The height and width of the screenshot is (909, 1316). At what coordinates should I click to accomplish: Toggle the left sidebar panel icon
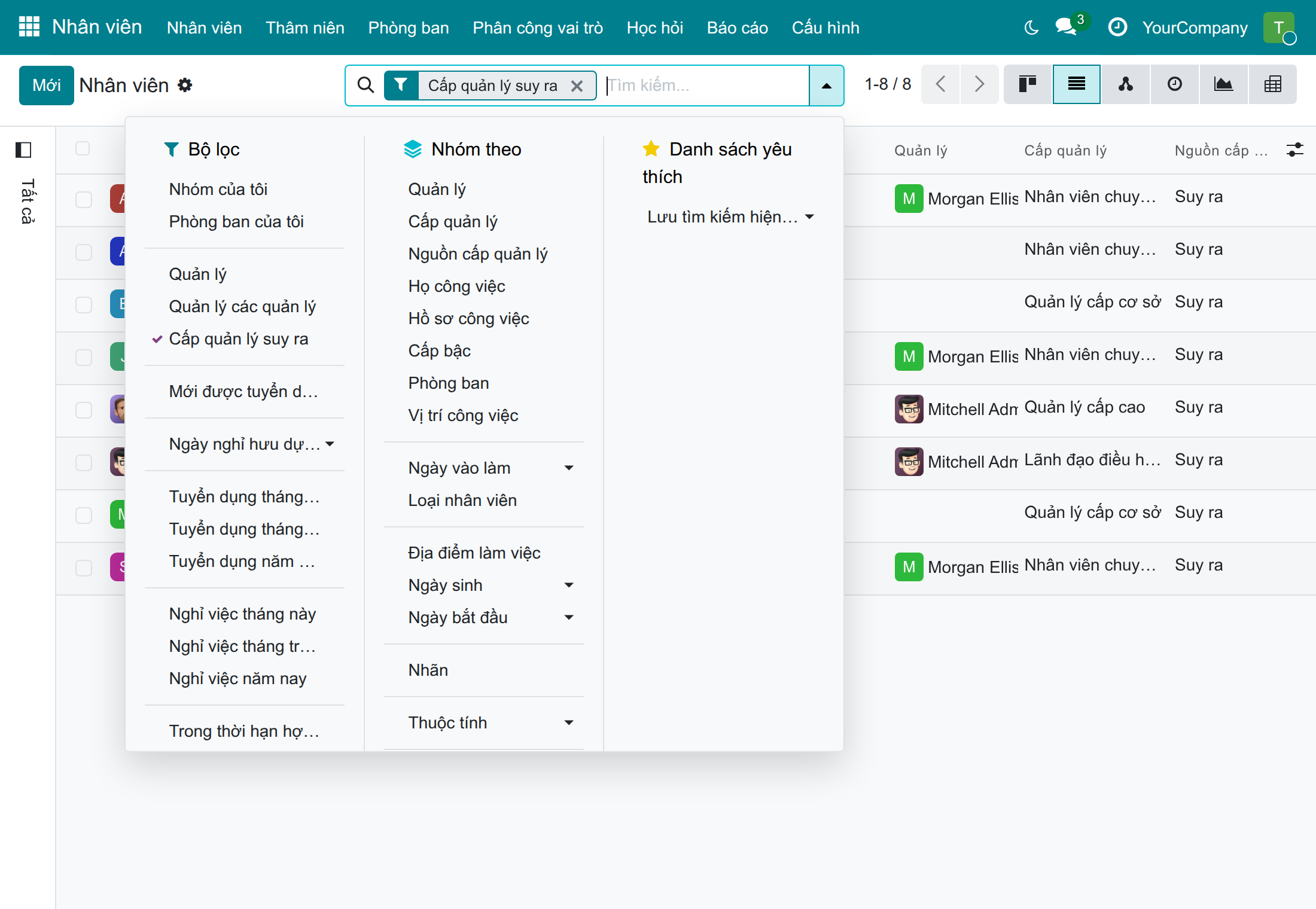pyautogui.click(x=23, y=150)
